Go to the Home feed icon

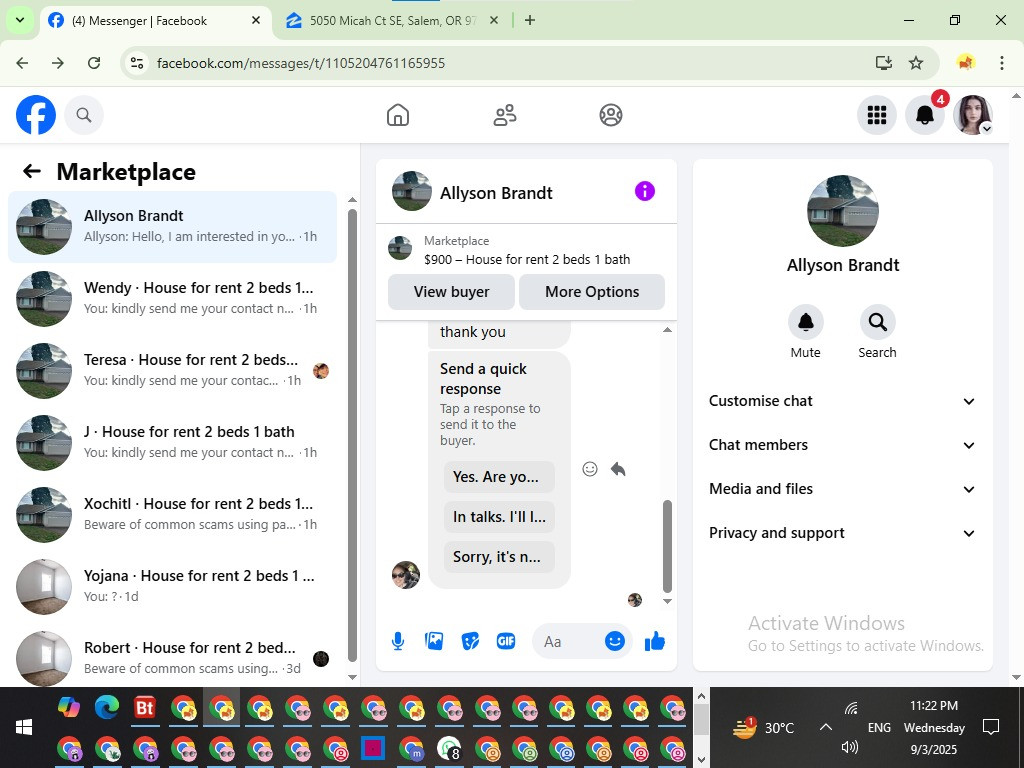click(398, 115)
